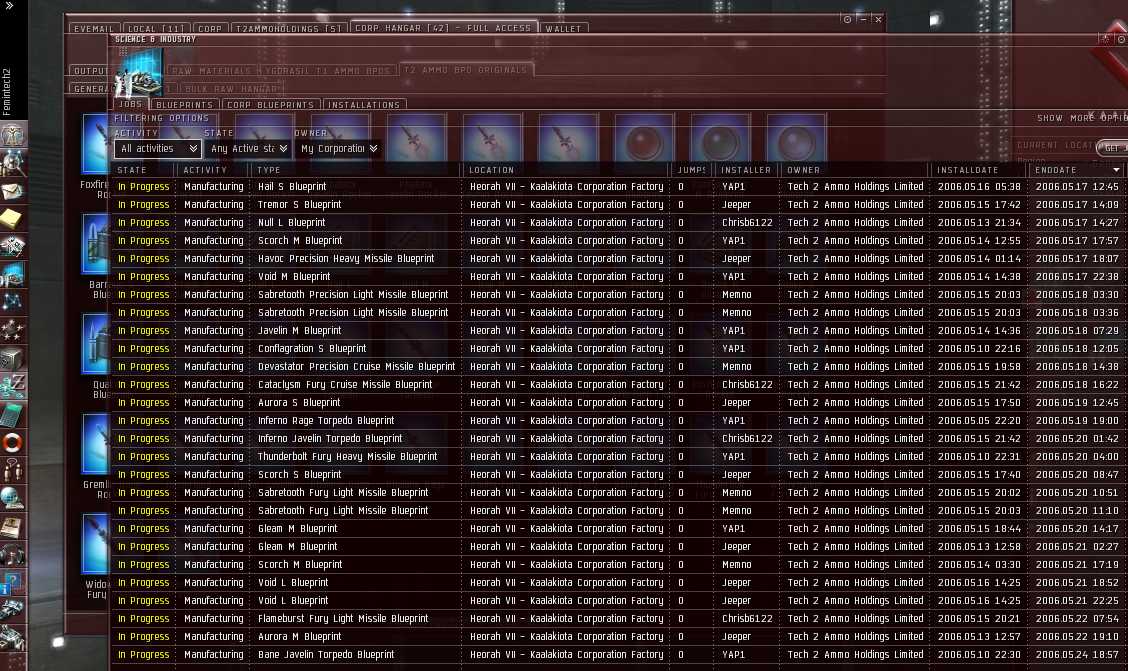The width and height of the screenshot is (1128, 671).
Task: Open the headphones jukebox sidebar icon
Action: [x=13, y=554]
